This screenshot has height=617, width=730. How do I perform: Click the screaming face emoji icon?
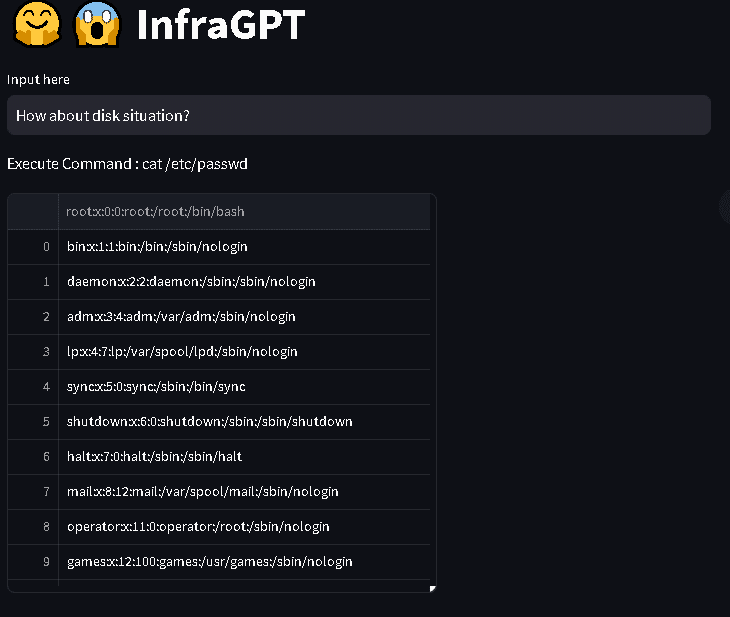97,24
